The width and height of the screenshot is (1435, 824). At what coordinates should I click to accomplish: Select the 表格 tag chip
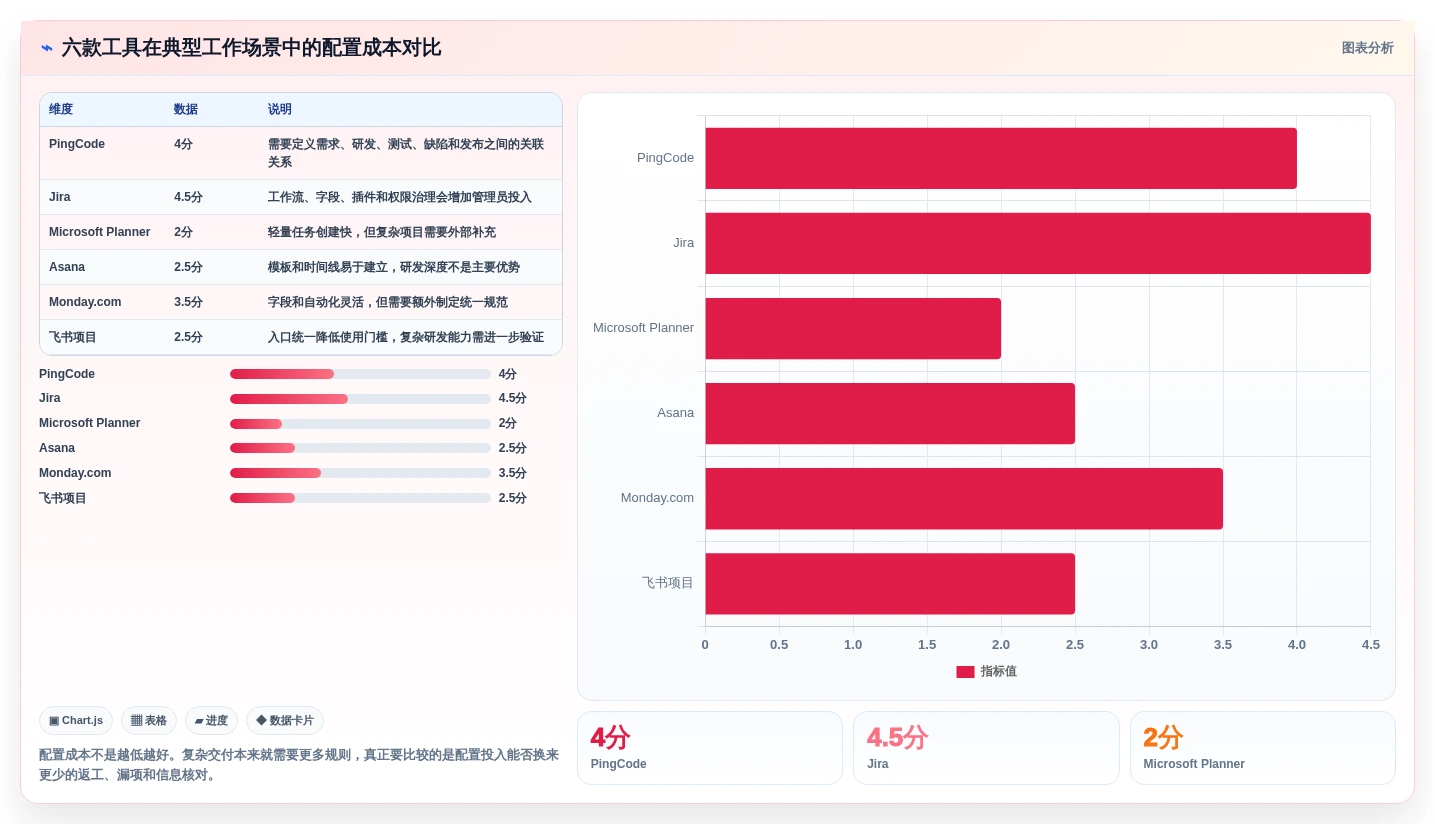149,721
